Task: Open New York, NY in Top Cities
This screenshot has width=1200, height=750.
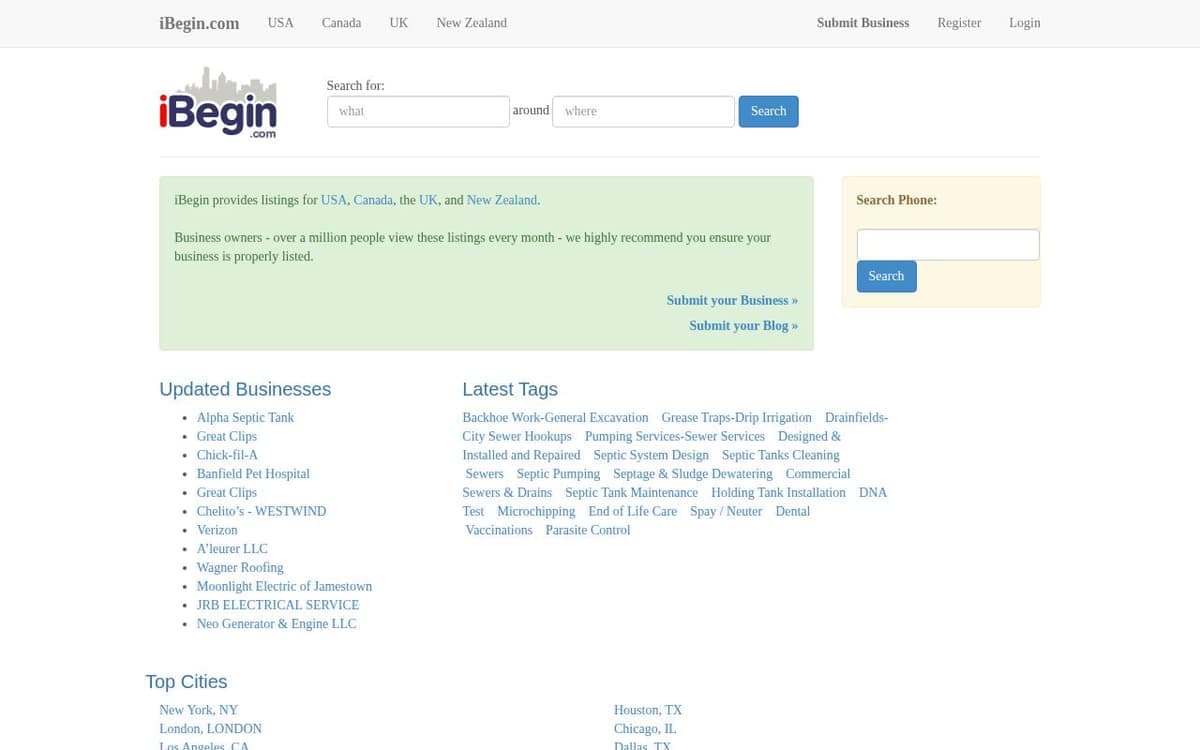Action: [199, 710]
